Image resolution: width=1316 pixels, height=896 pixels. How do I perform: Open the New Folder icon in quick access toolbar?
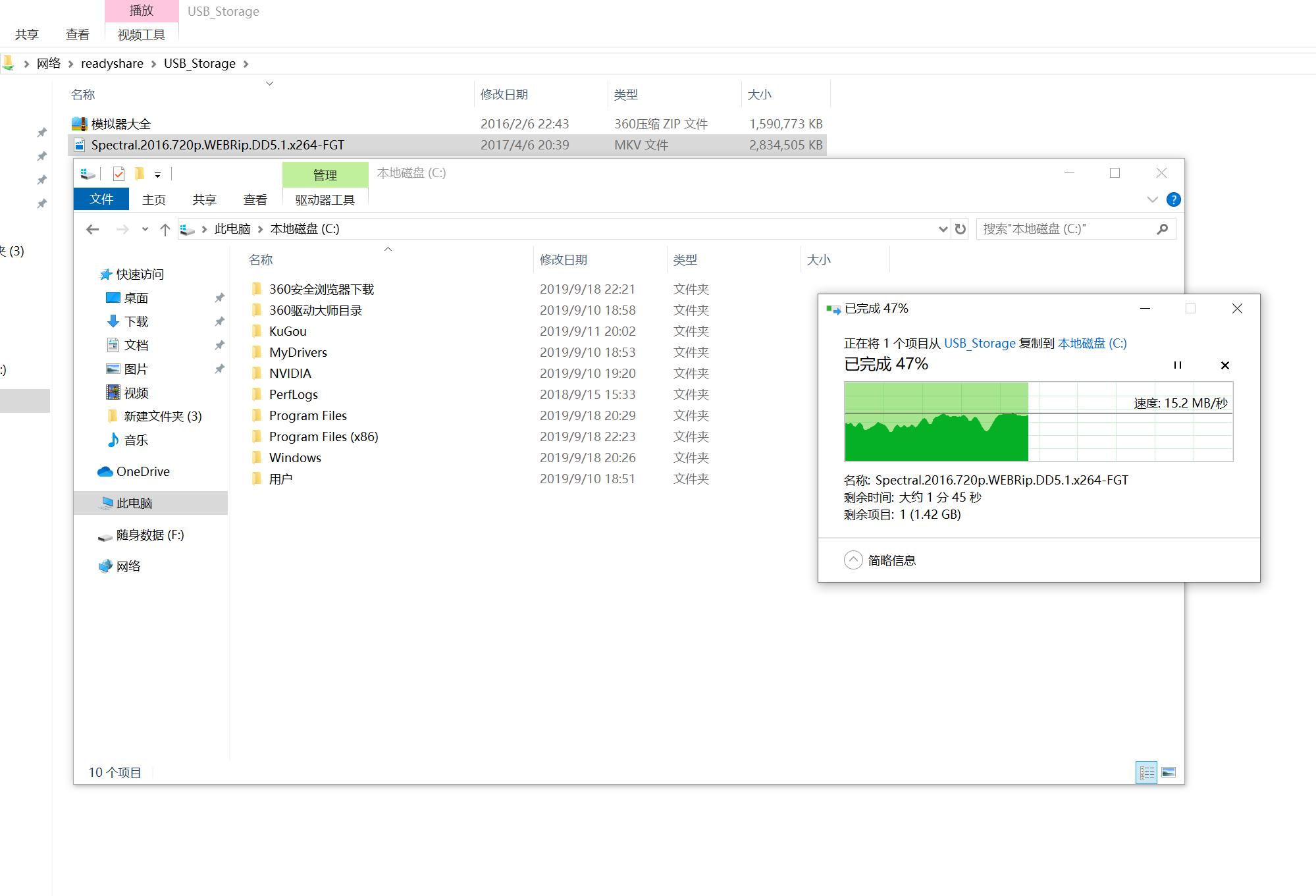click(139, 173)
